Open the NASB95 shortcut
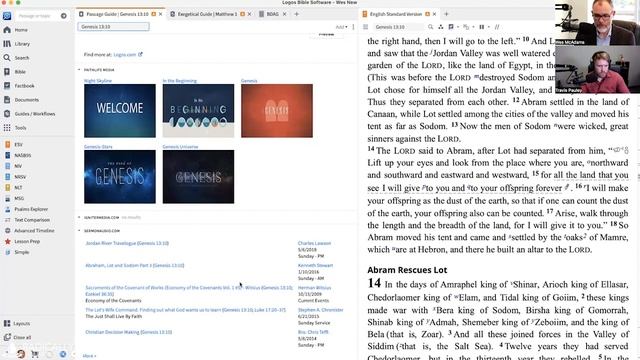 click(18, 155)
